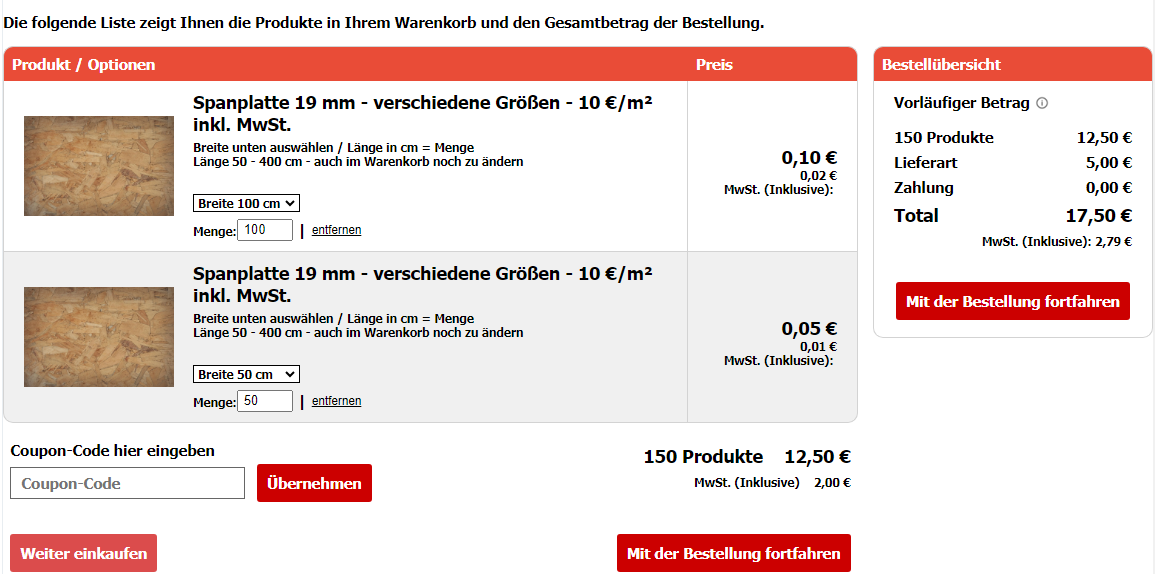The width and height of the screenshot is (1155, 574).
Task: Click the second Spanplatte 19 mm product title
Action: pos(423,284)
